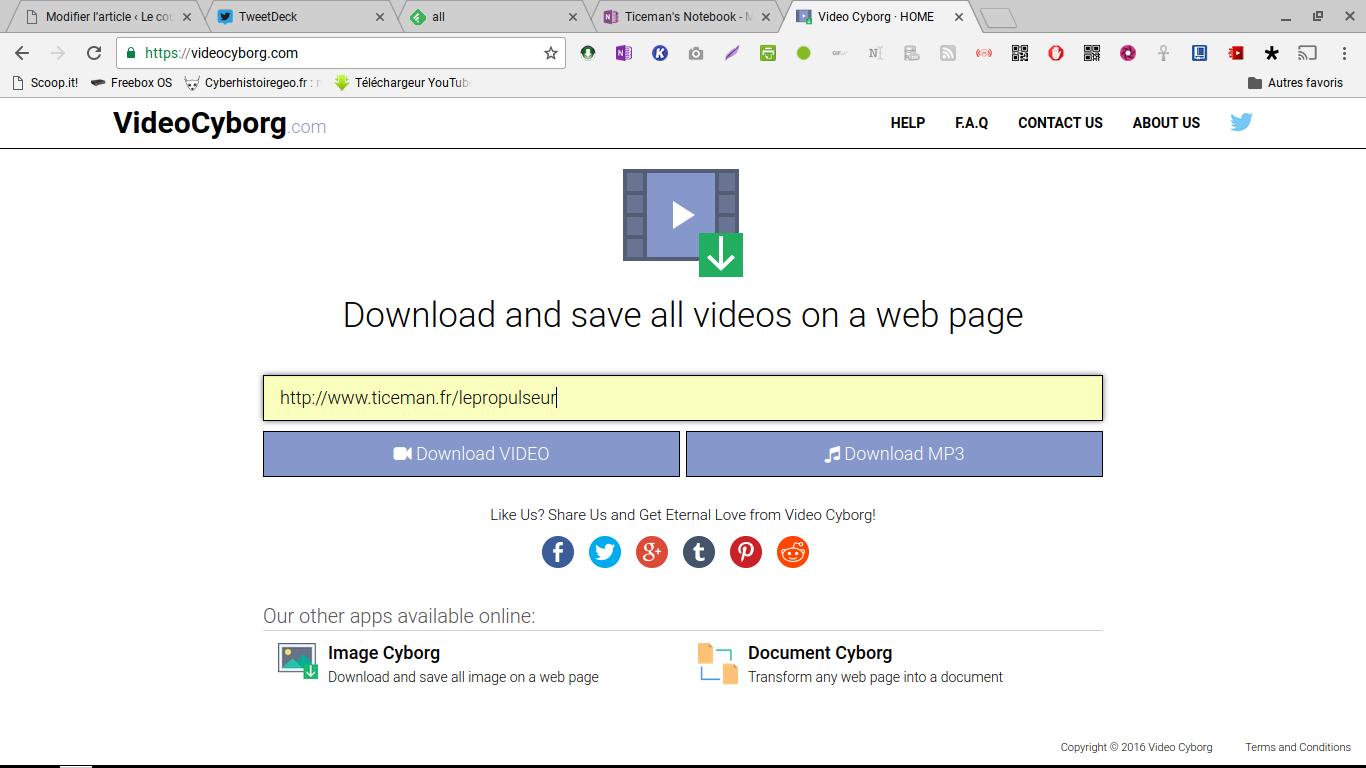Share on Tumblr
The width and height of the screenshot is (1366, 768).
click(699, 552)
